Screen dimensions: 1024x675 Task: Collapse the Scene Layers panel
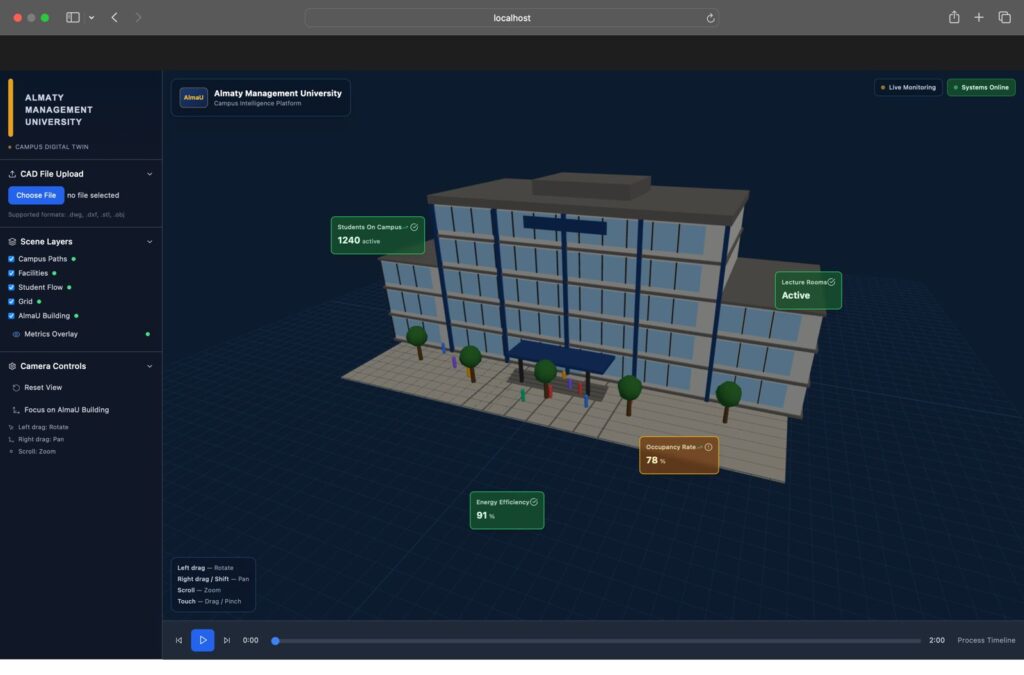coord(150,242)
